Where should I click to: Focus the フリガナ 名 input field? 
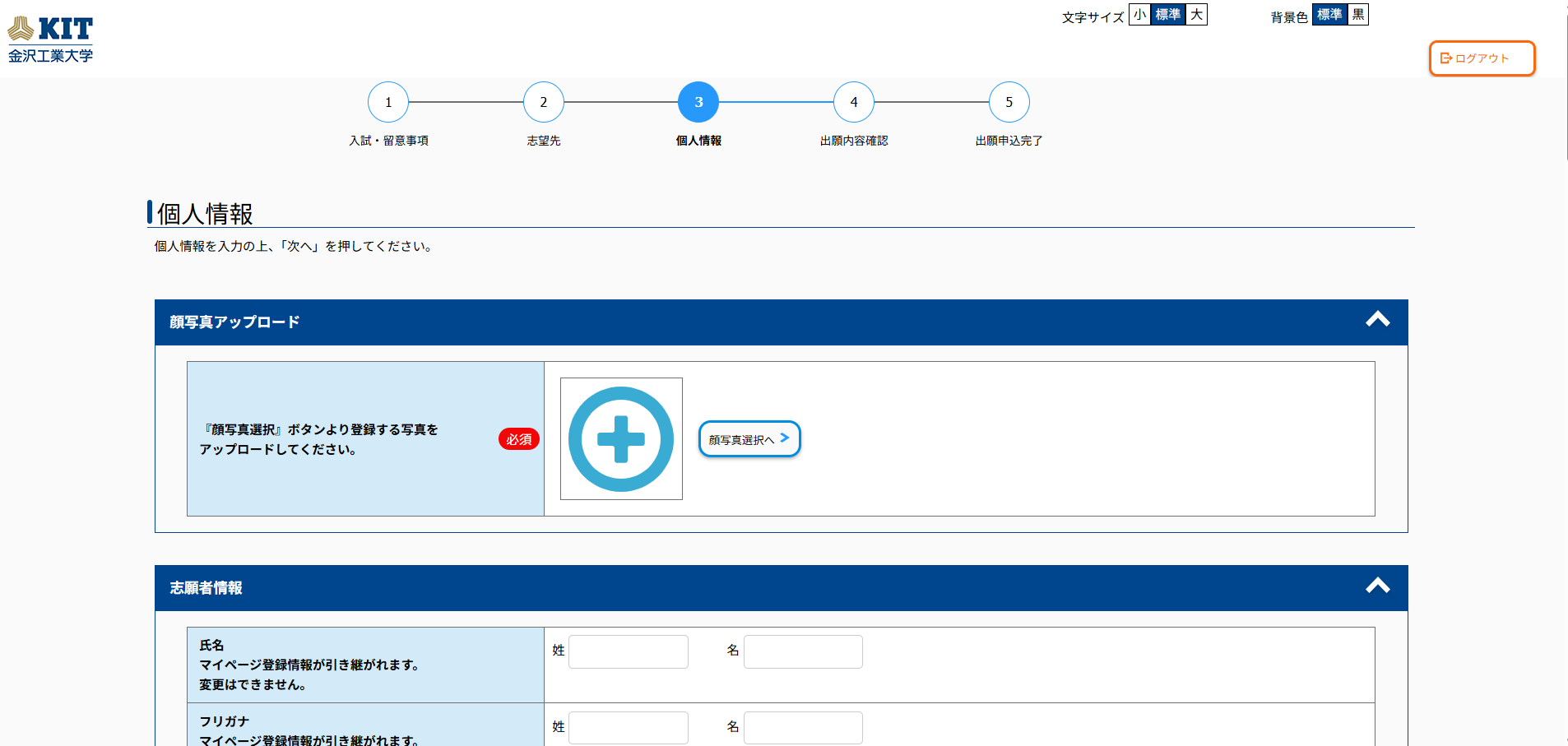tap(803, 728)
